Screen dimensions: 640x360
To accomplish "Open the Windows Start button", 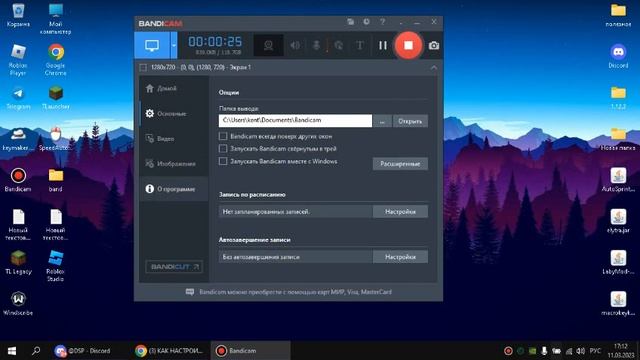I will pyautogui.click(x=12, y=351).
